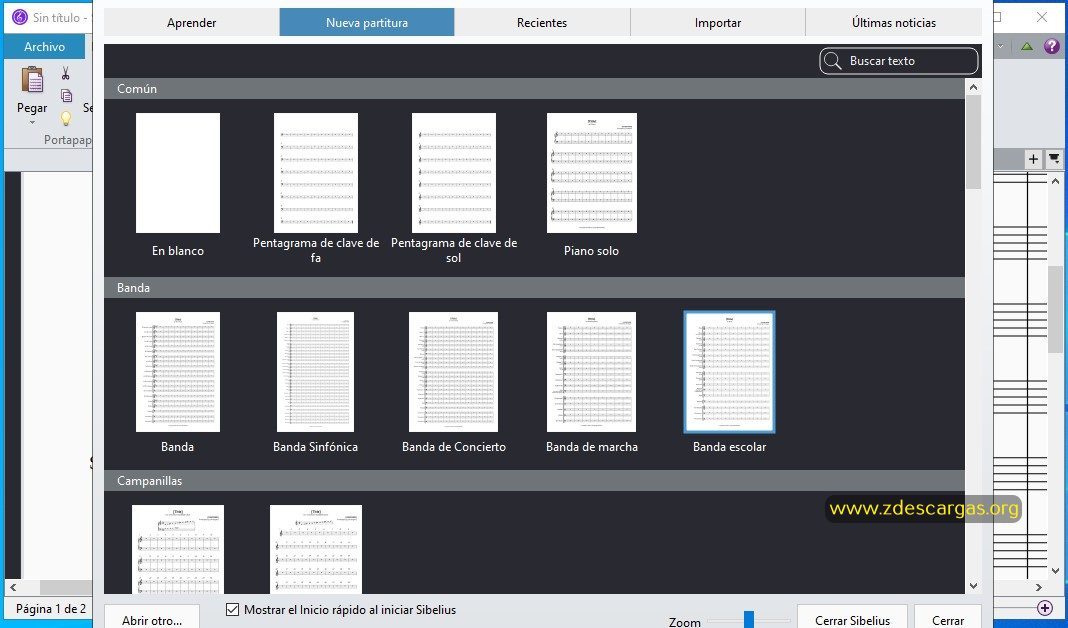Click Página 1 de 2 status text
1068x628 pixels.
click(x=51, y=608)
